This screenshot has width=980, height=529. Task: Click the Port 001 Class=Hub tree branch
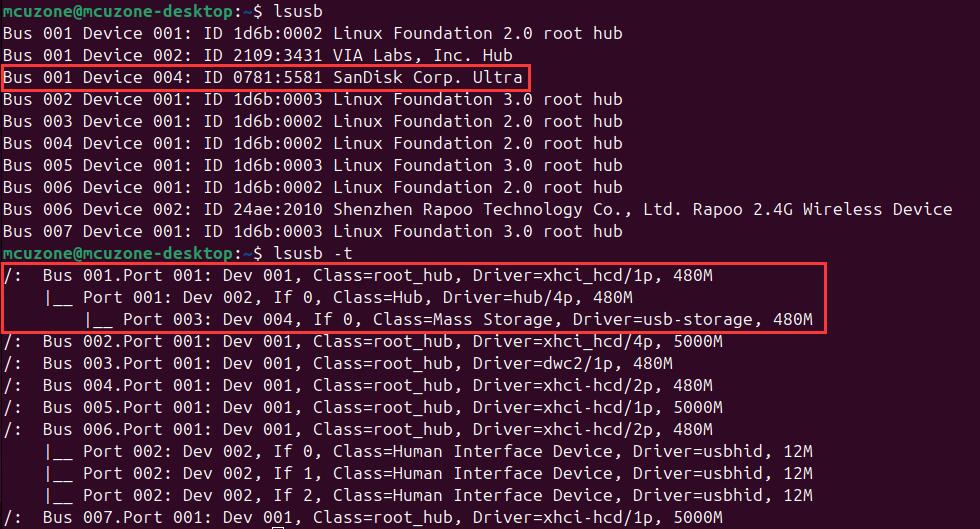pos(338,297)
